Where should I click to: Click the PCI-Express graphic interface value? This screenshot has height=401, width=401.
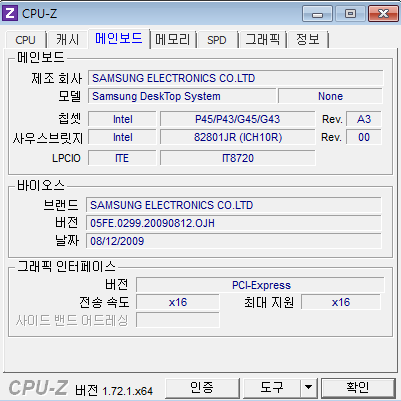click(x=260, y=285)
